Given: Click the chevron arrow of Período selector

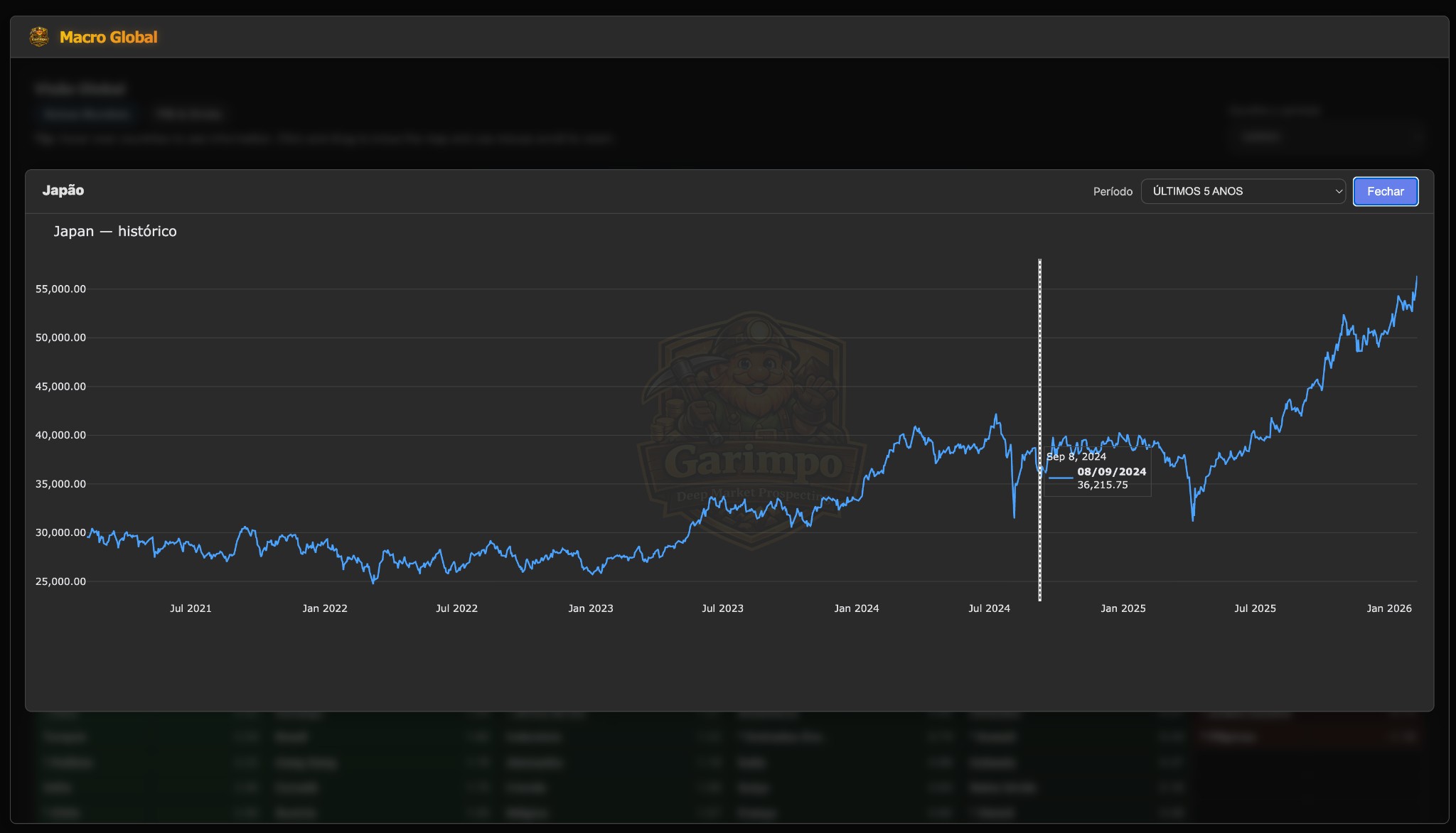Looking at the screenshot, I should tap(1338, 191).
